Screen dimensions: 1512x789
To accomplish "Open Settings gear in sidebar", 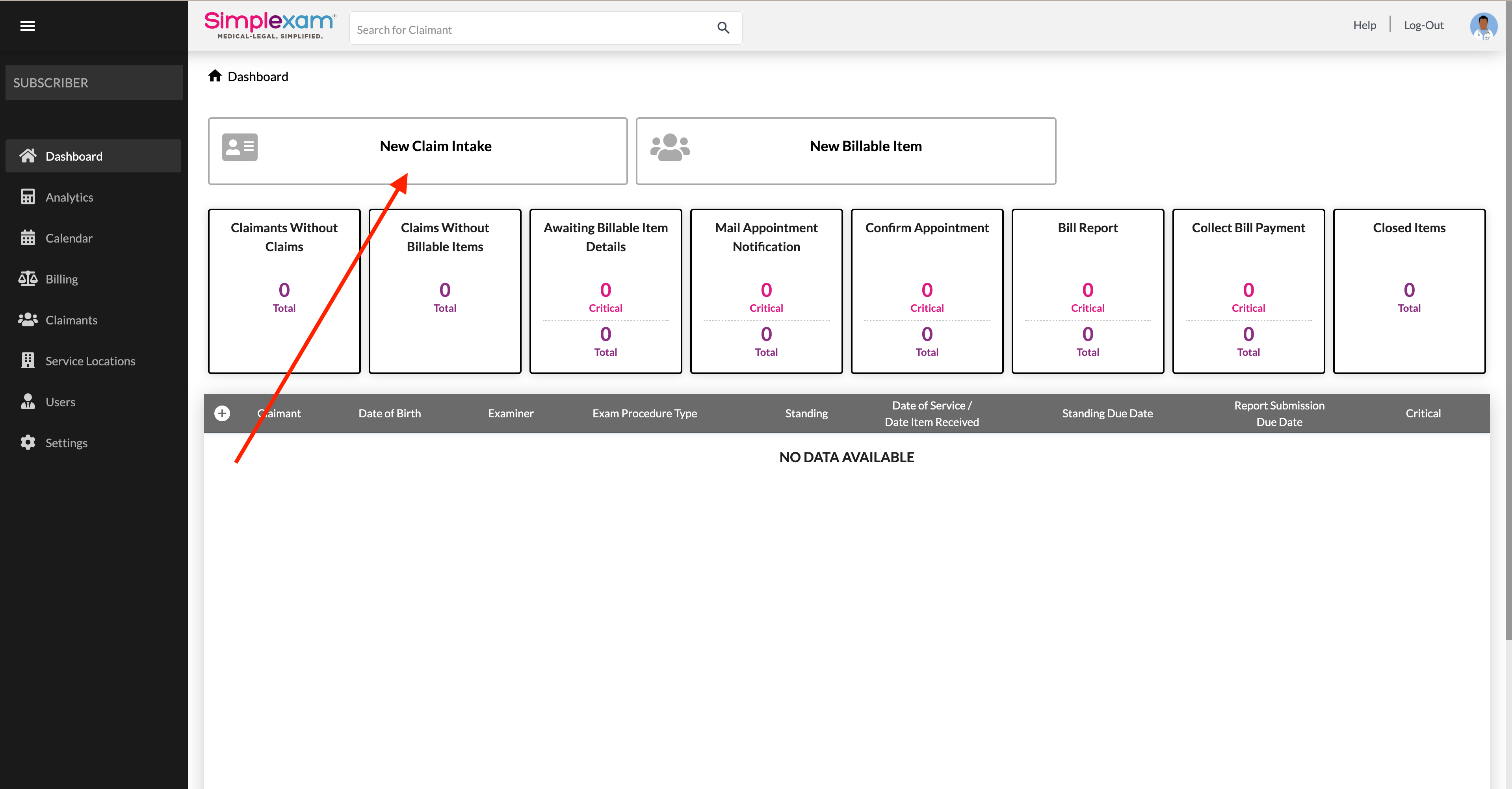I will 28,443.
